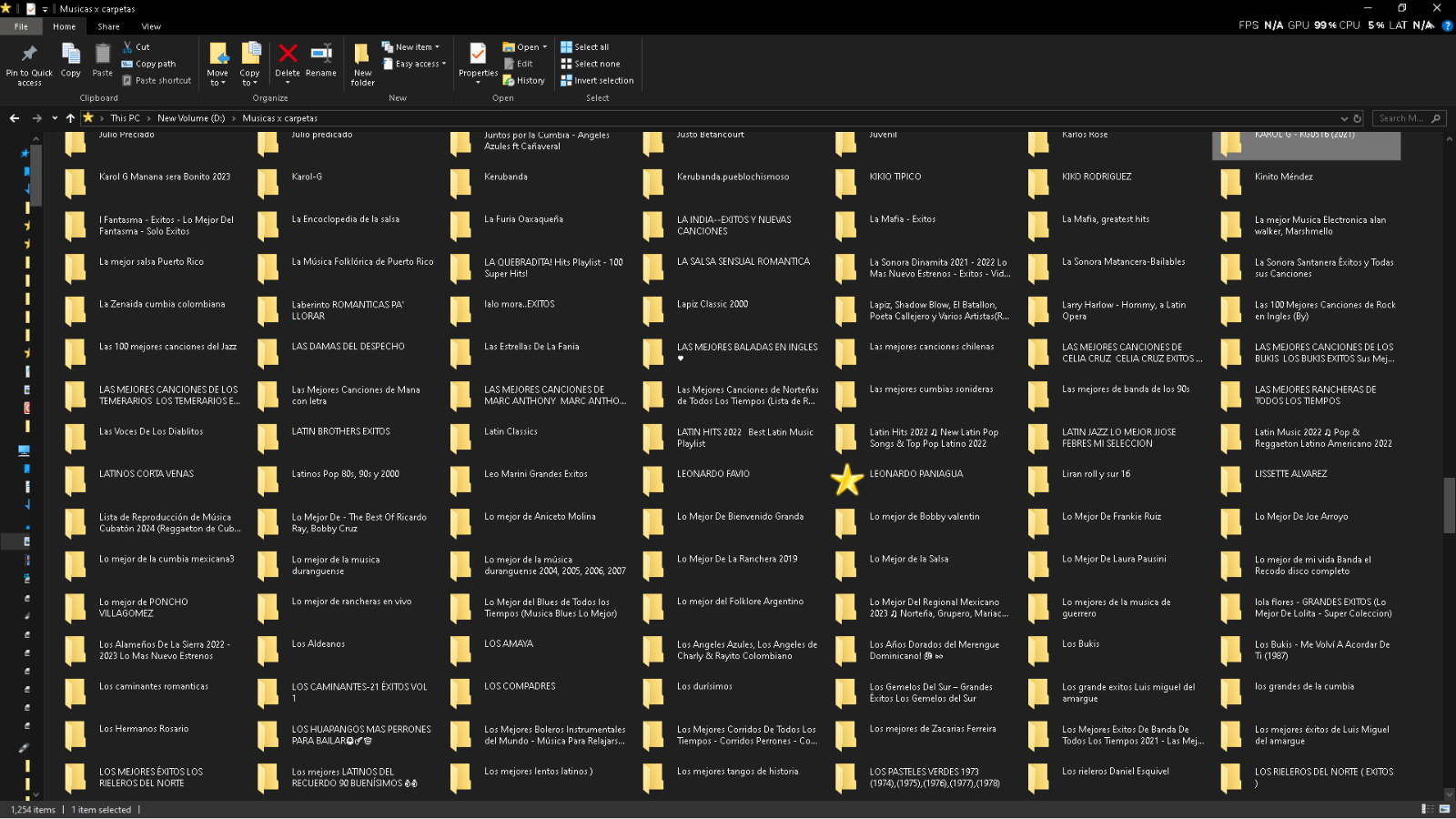Open the Copy to dropdown
Image resolution: width=1456 pixels, height=819 pixels.
coord(249,65)
